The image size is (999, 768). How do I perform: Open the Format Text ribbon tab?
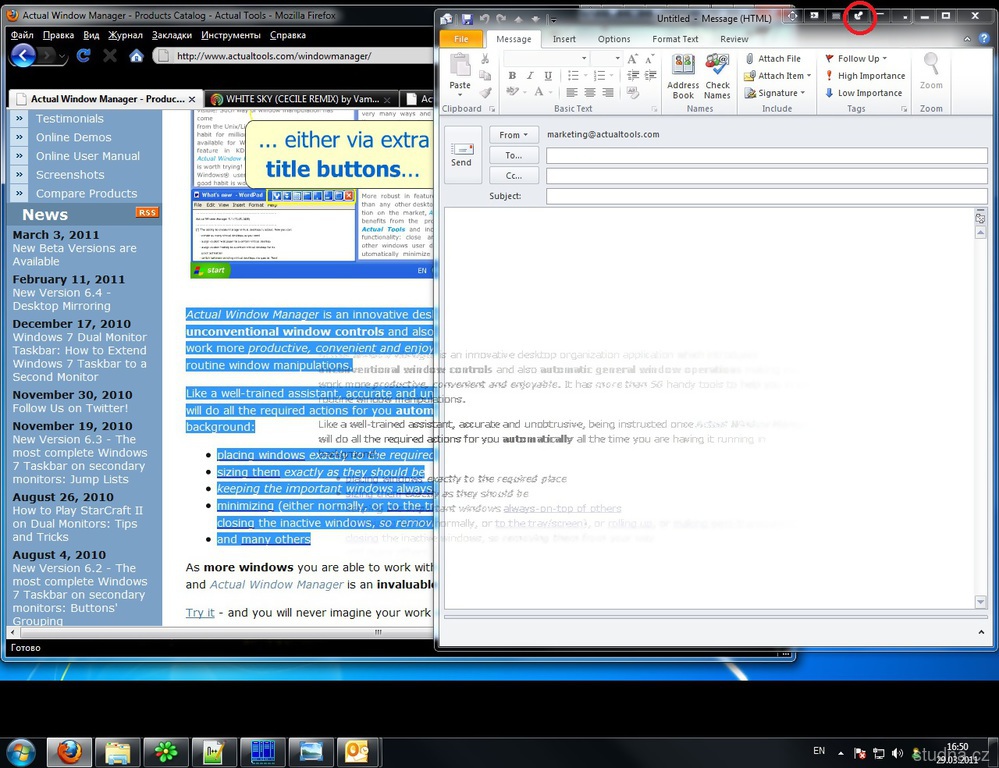pos(675,39)
